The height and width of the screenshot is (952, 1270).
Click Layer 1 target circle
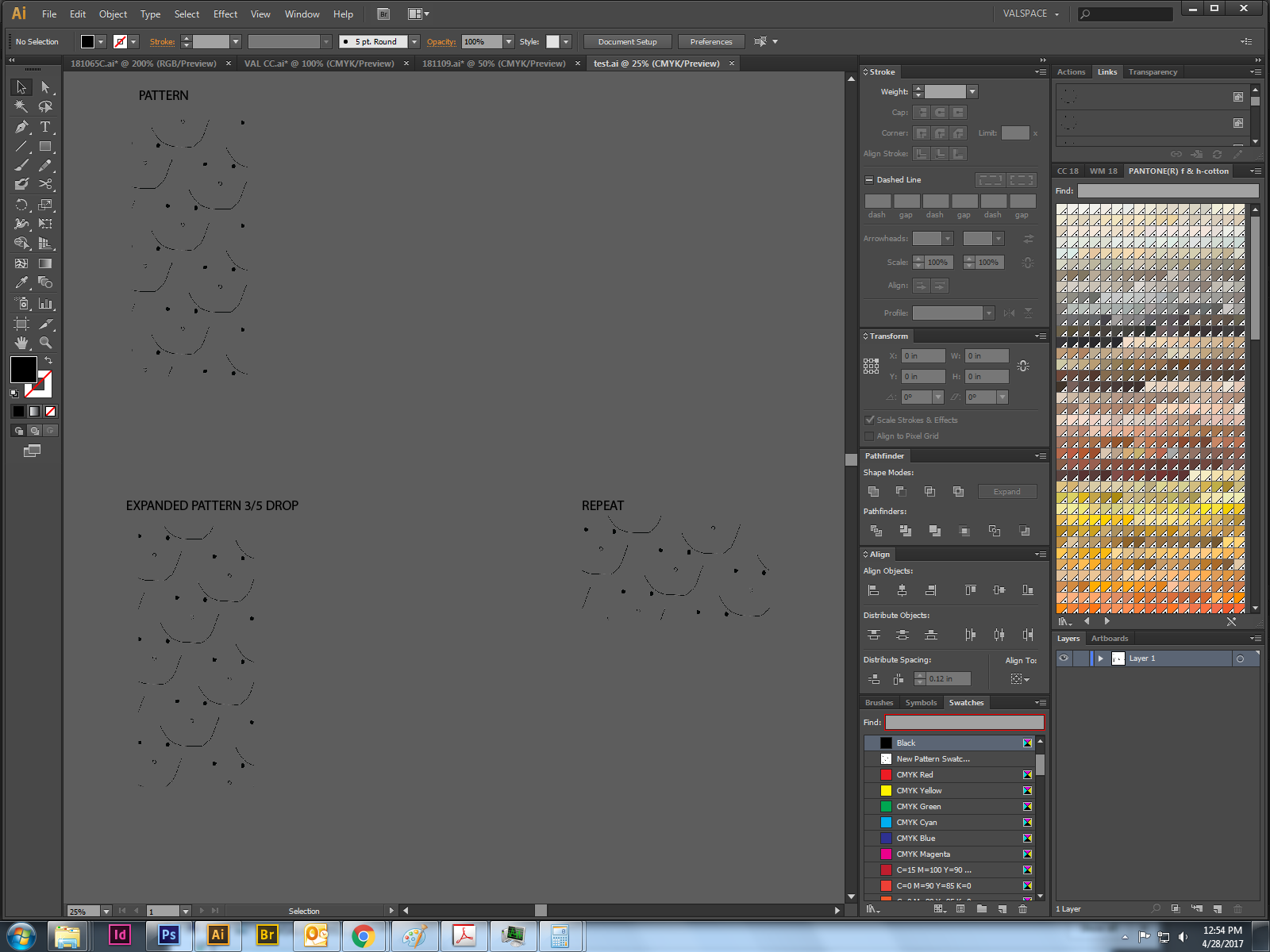(1240, 658)
